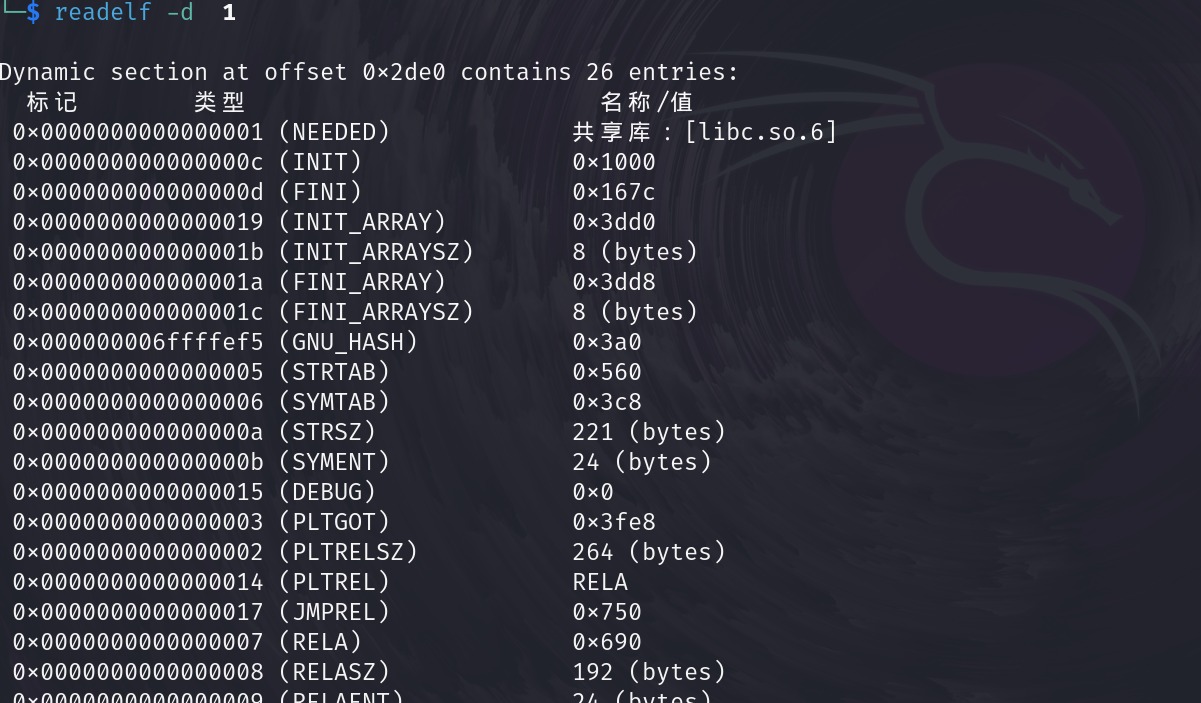This screenshot has height=703, width=1201.
Task: Click the readelf -d command text
Action: tap(124, 13)
